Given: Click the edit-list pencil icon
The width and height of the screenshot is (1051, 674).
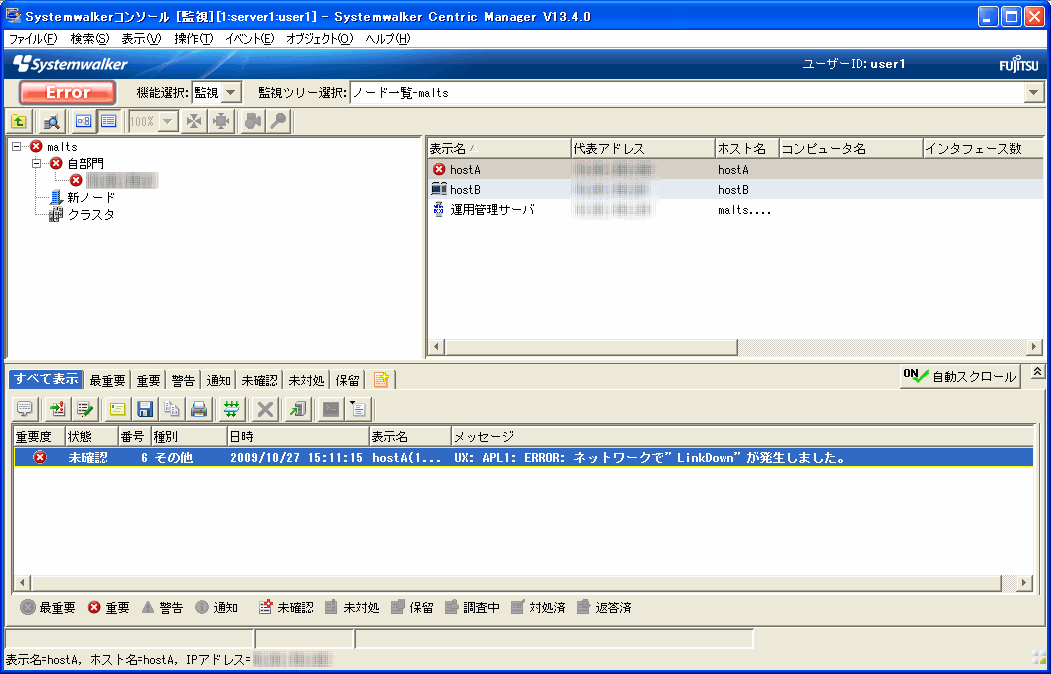Looking at the screenshot, I should pos(84,409).
